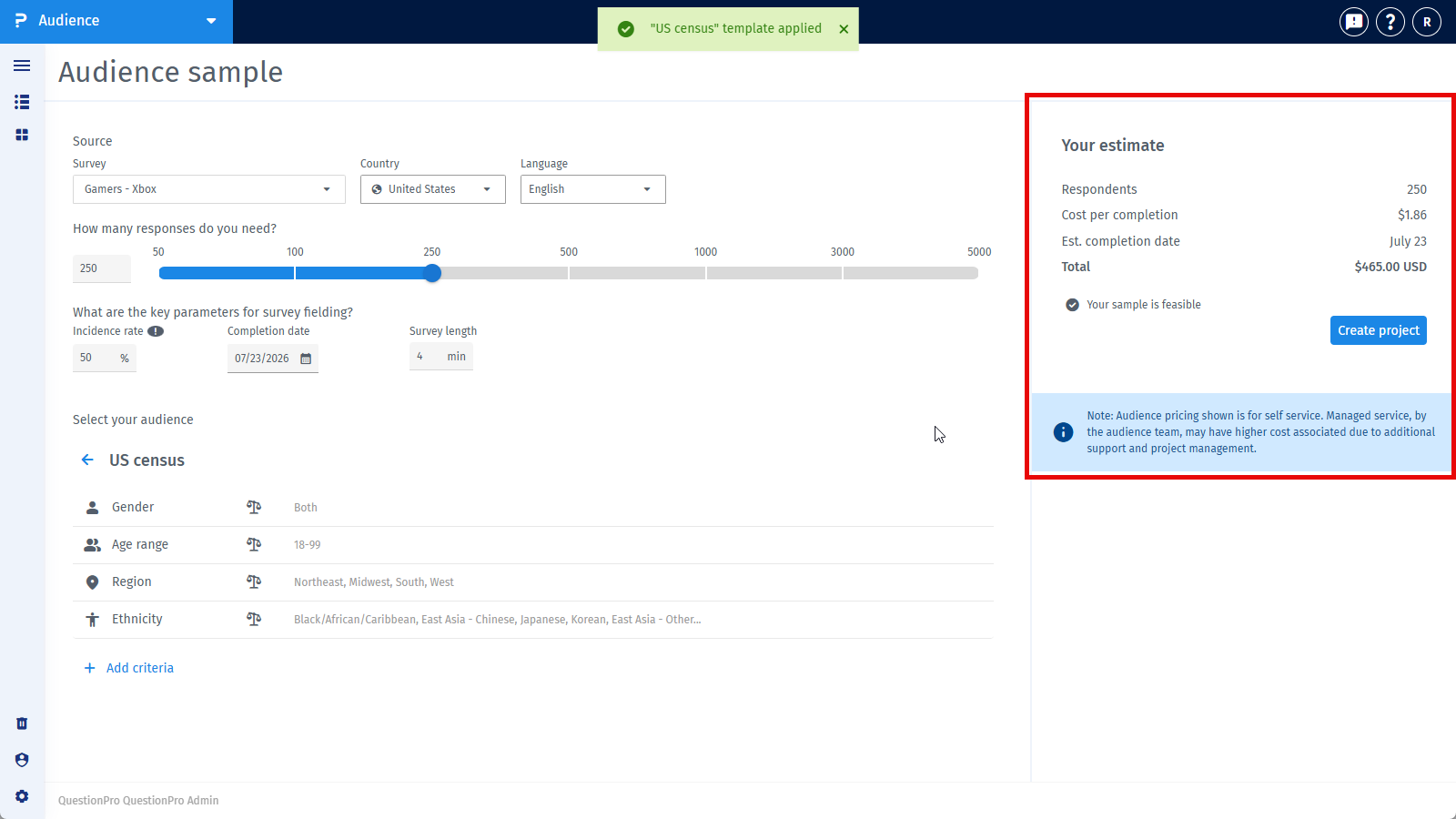The width and height of the screenshot is (1456, 819).
Task: Click the incidence rate info icon
Action: [x=156, y=331]
